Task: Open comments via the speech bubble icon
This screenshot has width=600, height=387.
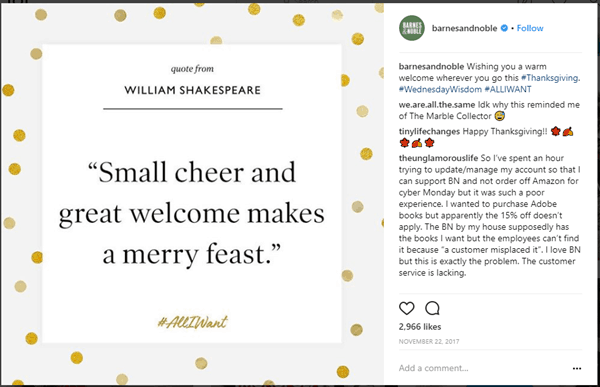Action: tap(432, 308)
